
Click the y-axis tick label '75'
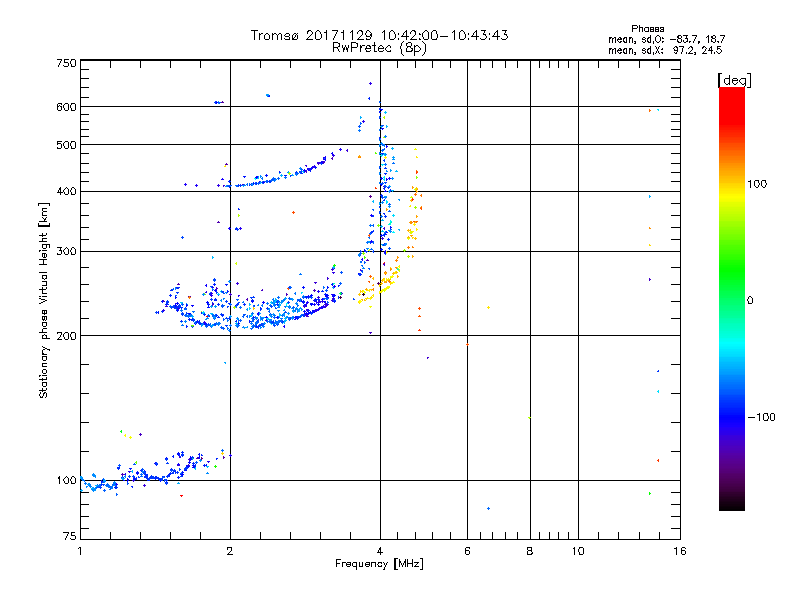click(70, 536)
